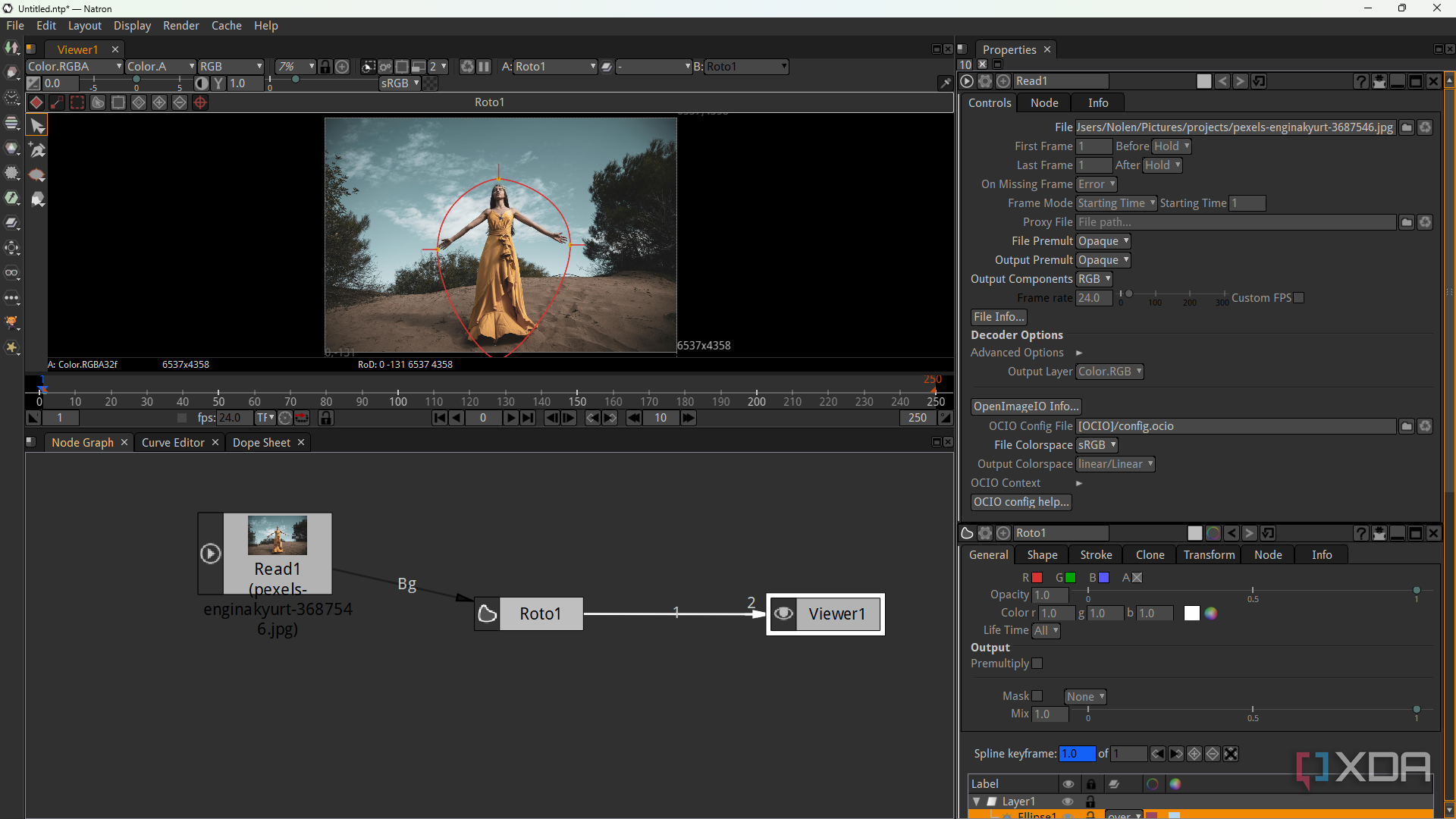Viewport: 1456px width, 819px height.
Task: Switch to the Curve Editor tab
Action: pyautogui.click(x=173, y=442)
